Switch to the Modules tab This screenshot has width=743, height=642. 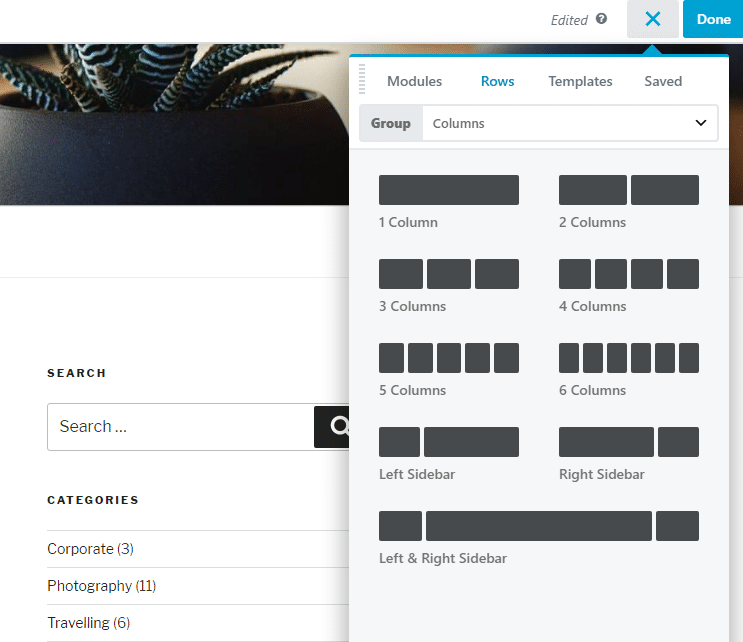414,82
